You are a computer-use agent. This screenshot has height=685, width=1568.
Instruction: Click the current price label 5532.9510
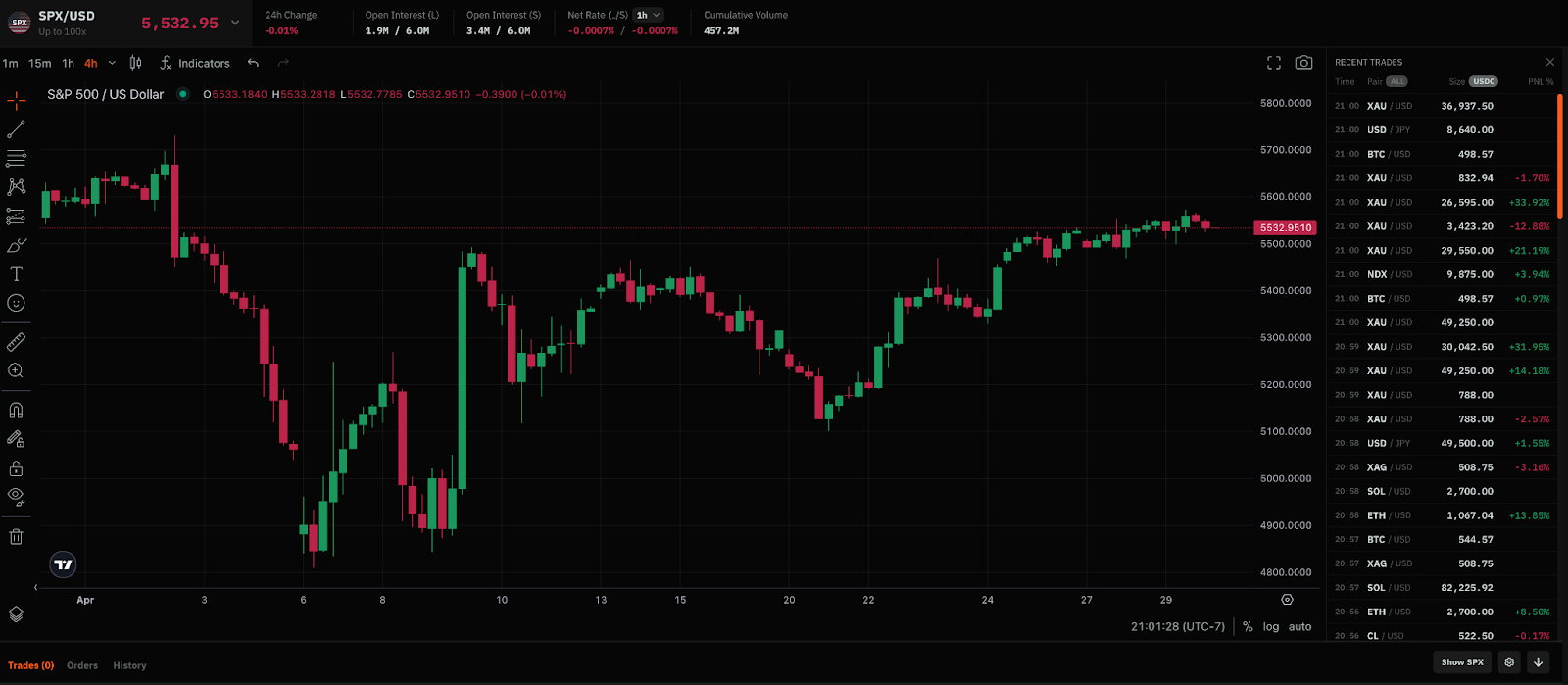pos(1285,227)
